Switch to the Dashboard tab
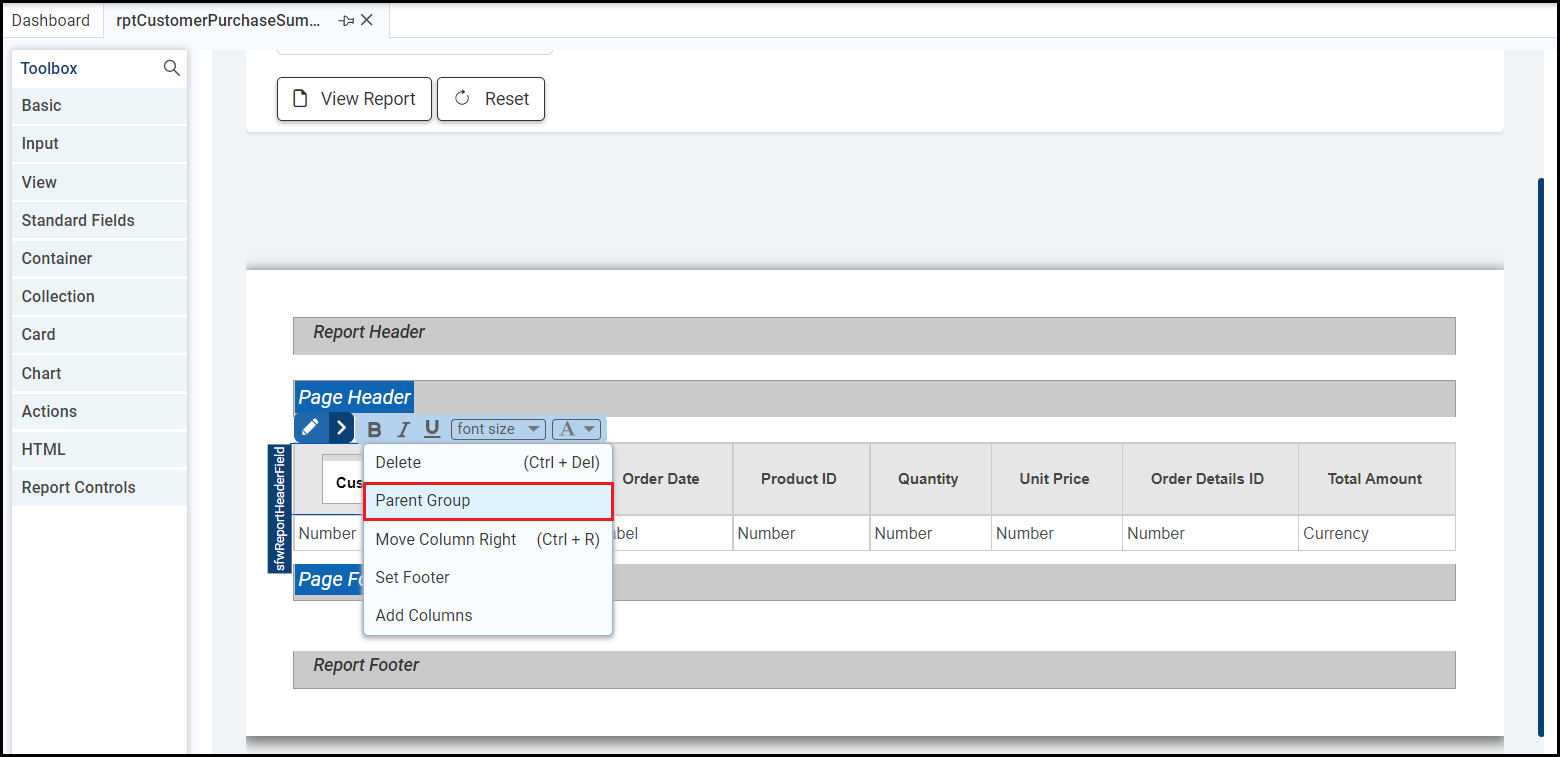This screenshot has width=1560, height=757. [x=51, y=20]
